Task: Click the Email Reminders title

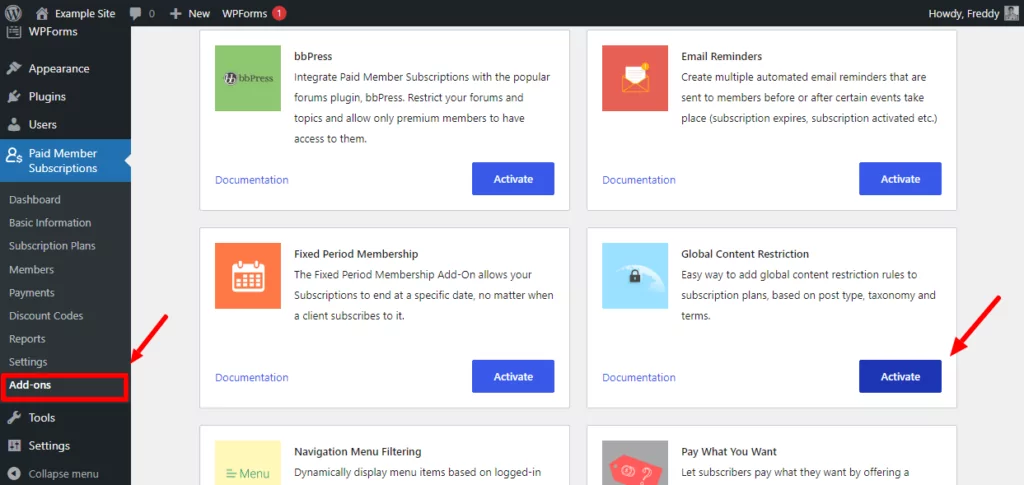Action: pyautogui.click(x=722, y=56)
